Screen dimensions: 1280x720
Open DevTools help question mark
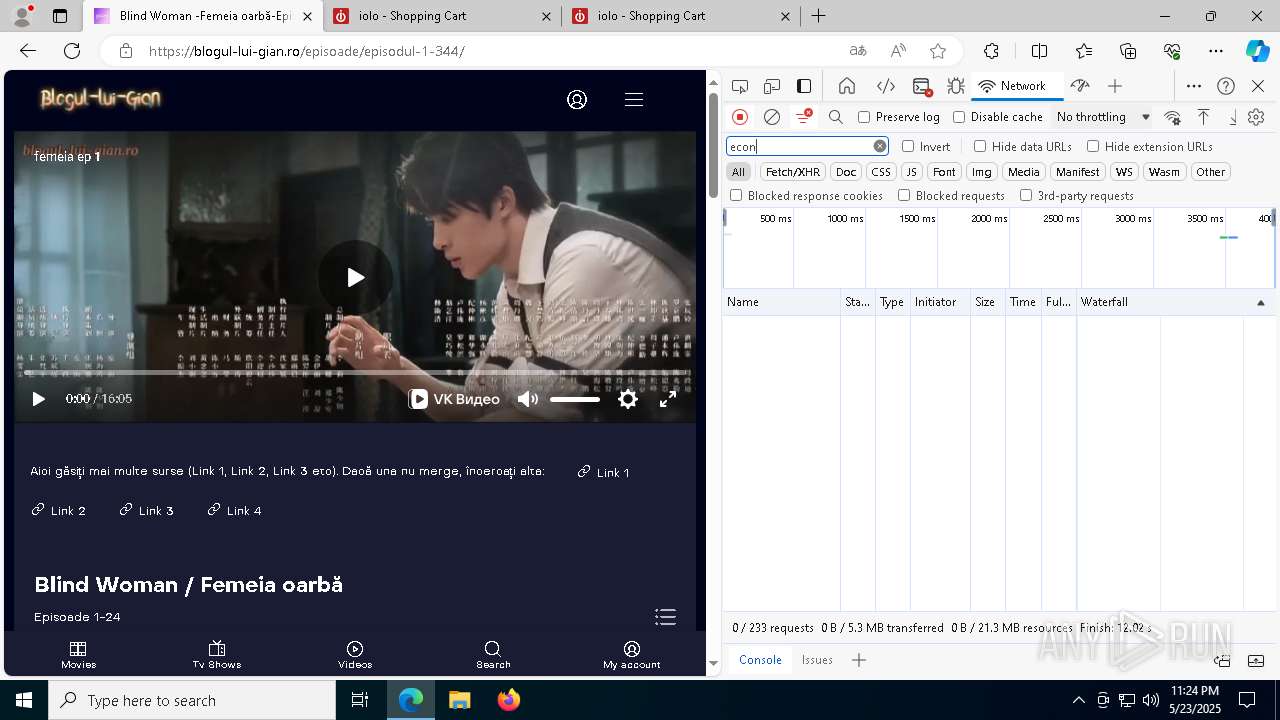[x=1226, y=86]
